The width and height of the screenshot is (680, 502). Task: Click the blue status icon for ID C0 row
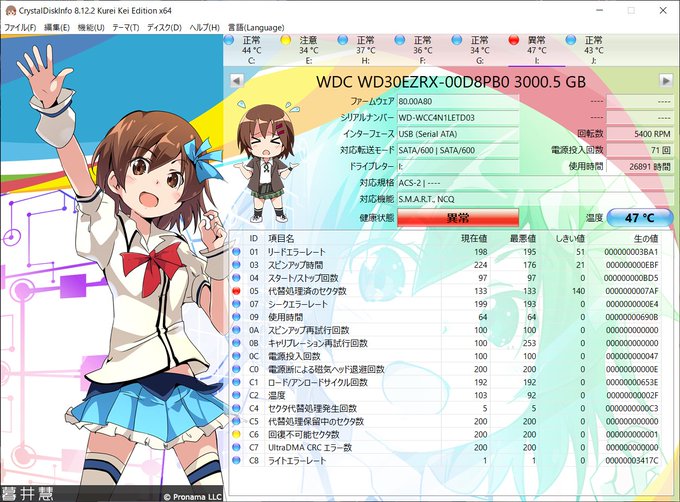coord(236,369)
